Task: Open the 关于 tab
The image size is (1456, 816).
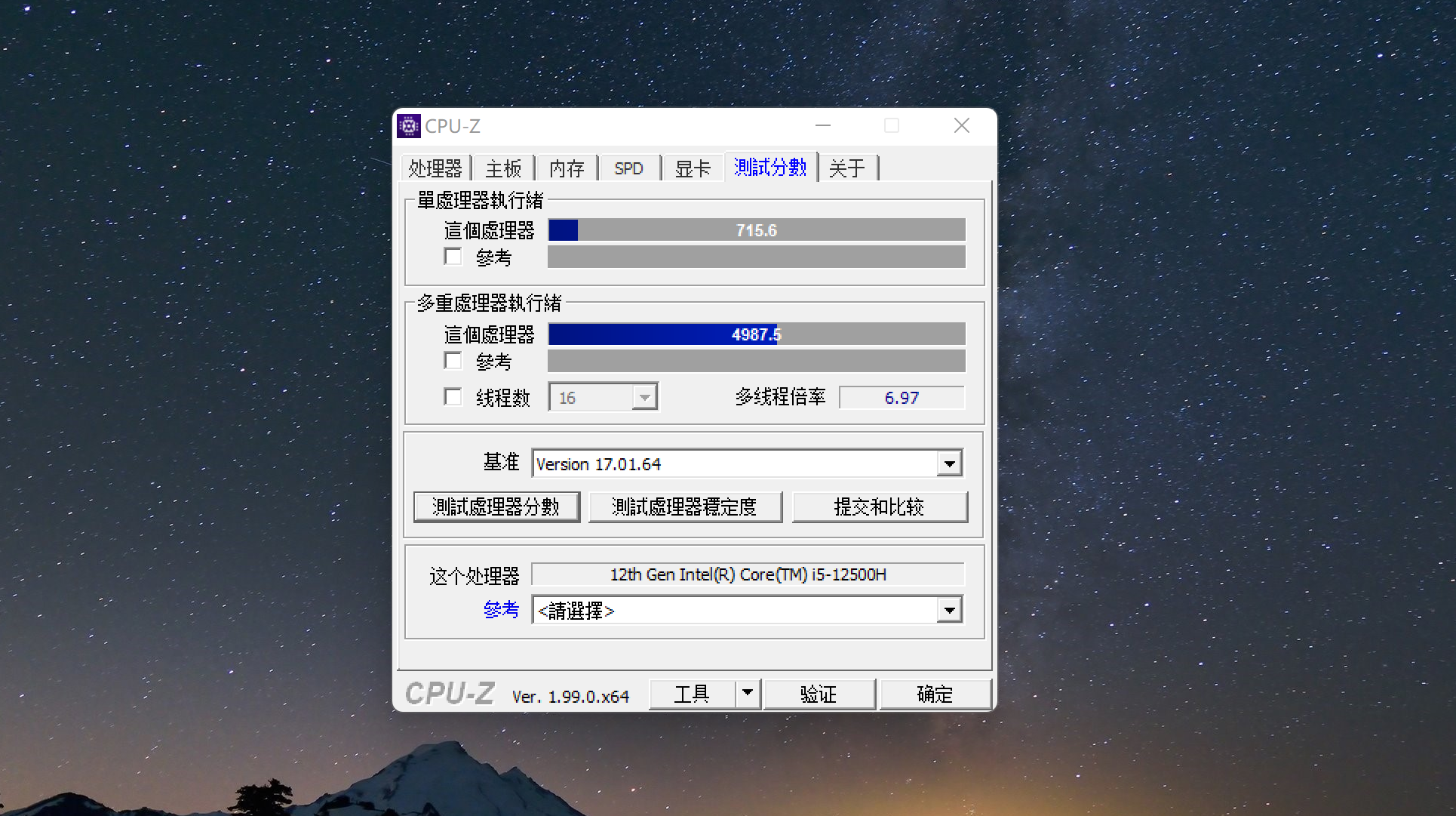Action: [x=847, y=168]
